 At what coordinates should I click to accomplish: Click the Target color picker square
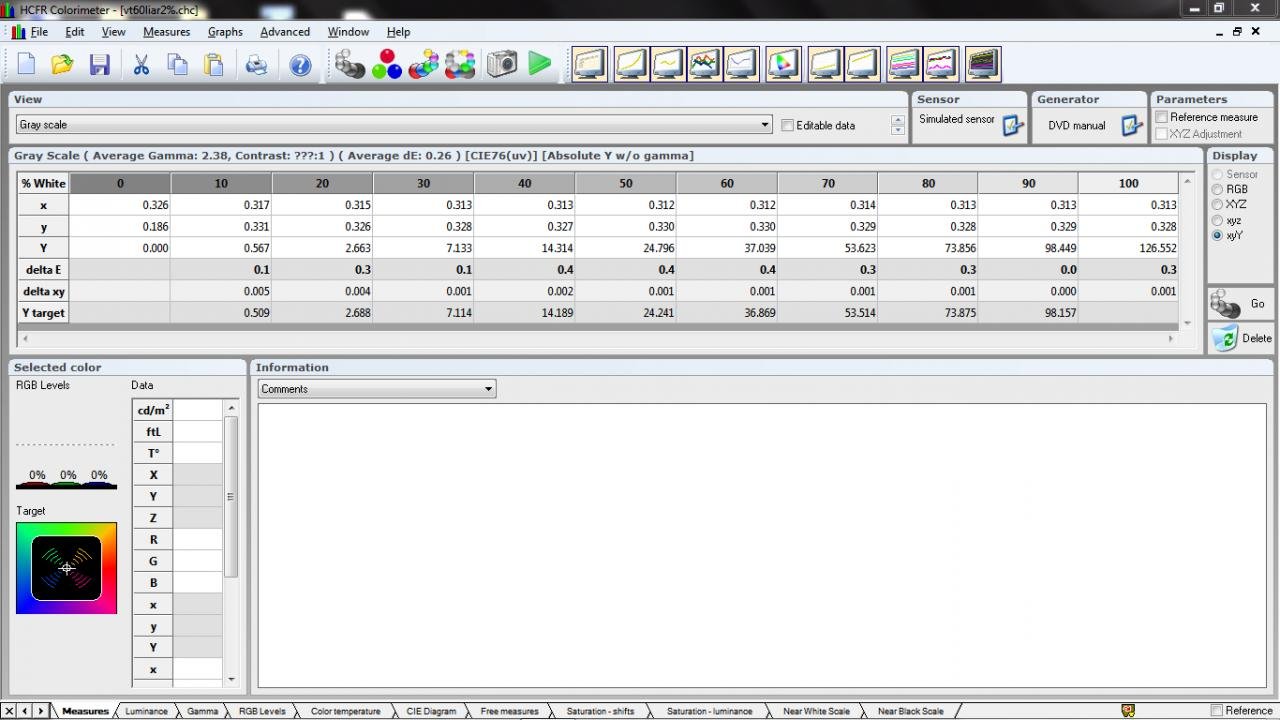coord(66,568)
